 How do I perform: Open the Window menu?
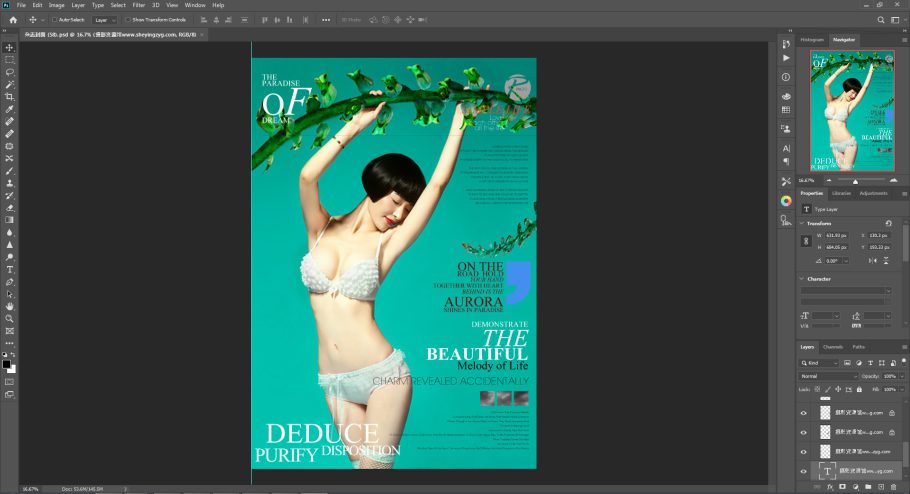(195, 5)
